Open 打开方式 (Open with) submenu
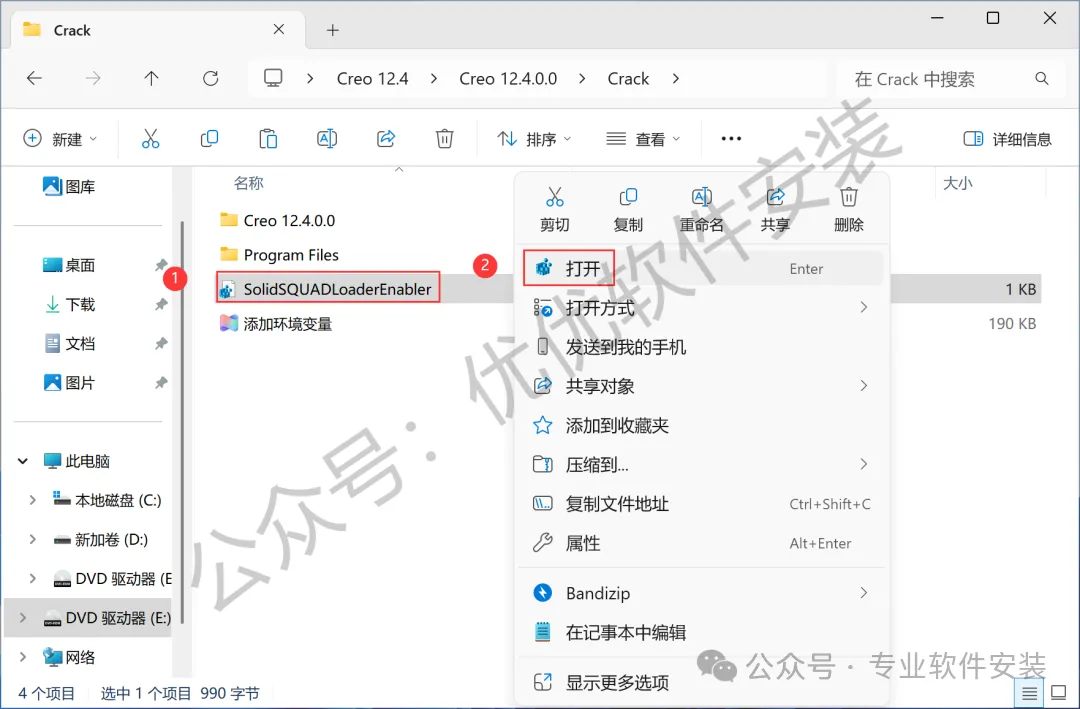Viewport: 1080px width, 709px height. (702, 307)
